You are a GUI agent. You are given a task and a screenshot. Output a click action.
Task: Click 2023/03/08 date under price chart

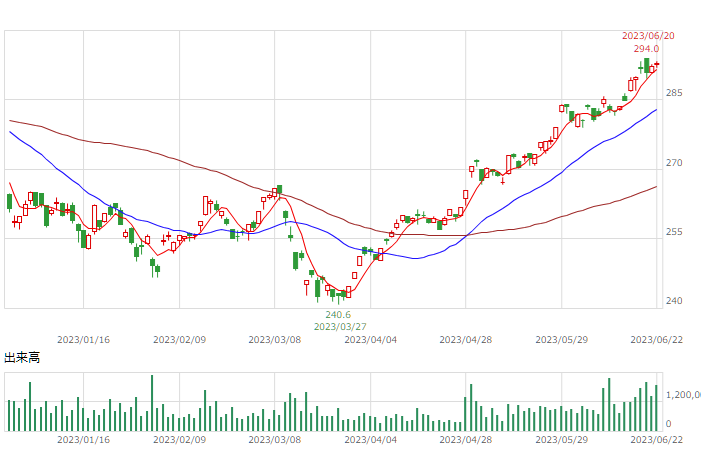[274, 340]
